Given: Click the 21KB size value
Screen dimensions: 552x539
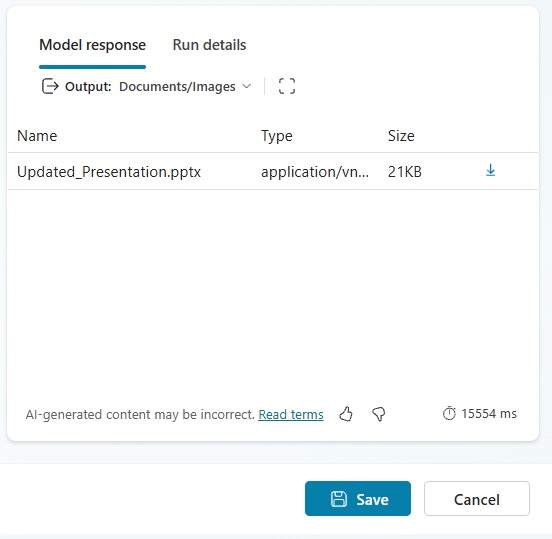Looking at the screenshot, I should (x=404, y=172).
